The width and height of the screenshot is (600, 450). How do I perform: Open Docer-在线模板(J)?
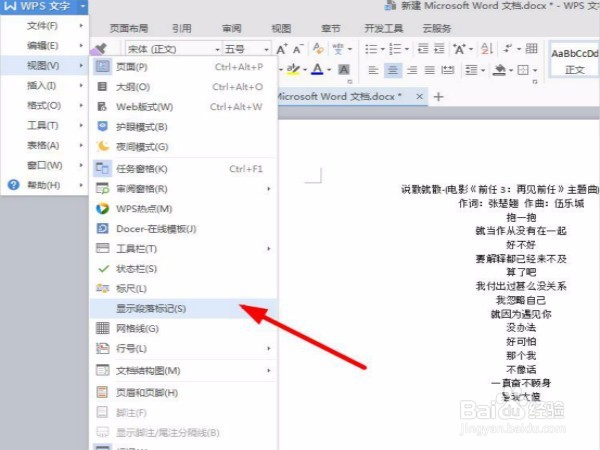183,229
